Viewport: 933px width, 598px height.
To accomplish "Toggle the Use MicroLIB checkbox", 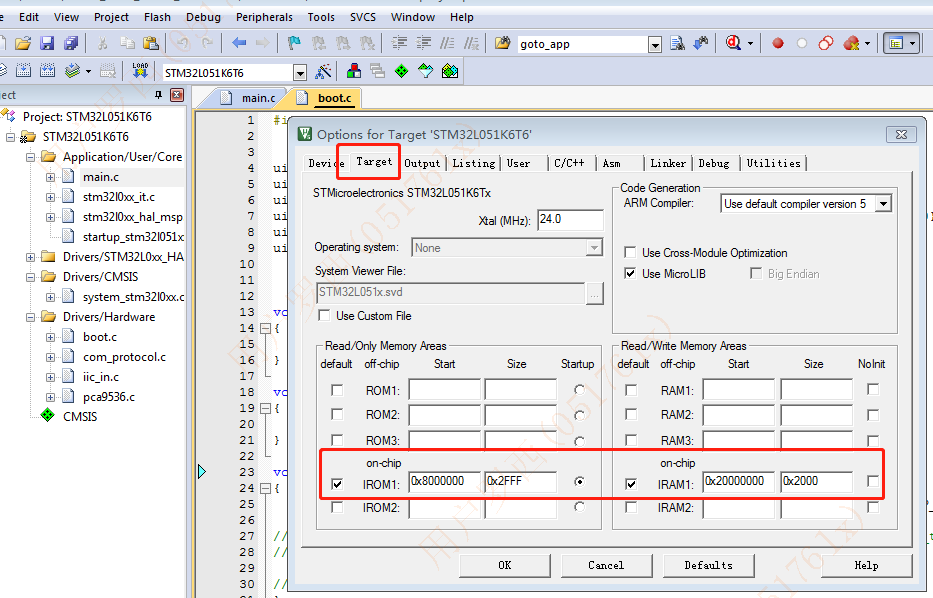I will click(630, 274).
